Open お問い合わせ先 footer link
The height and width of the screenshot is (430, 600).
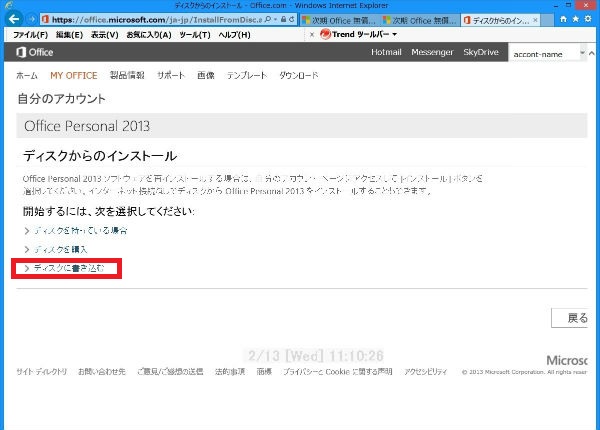102,371
